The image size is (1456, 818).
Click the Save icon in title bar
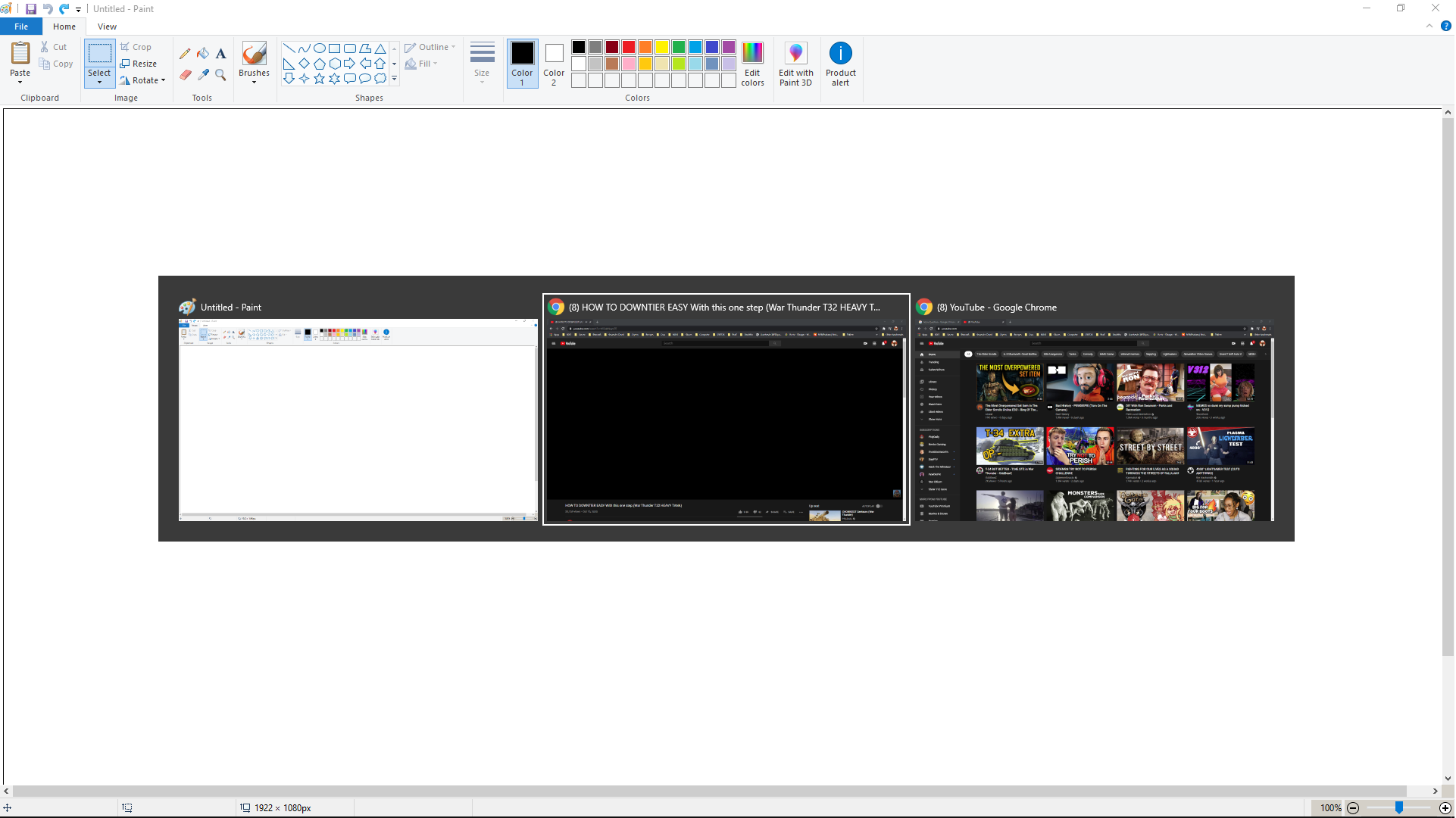click(31, 9)
